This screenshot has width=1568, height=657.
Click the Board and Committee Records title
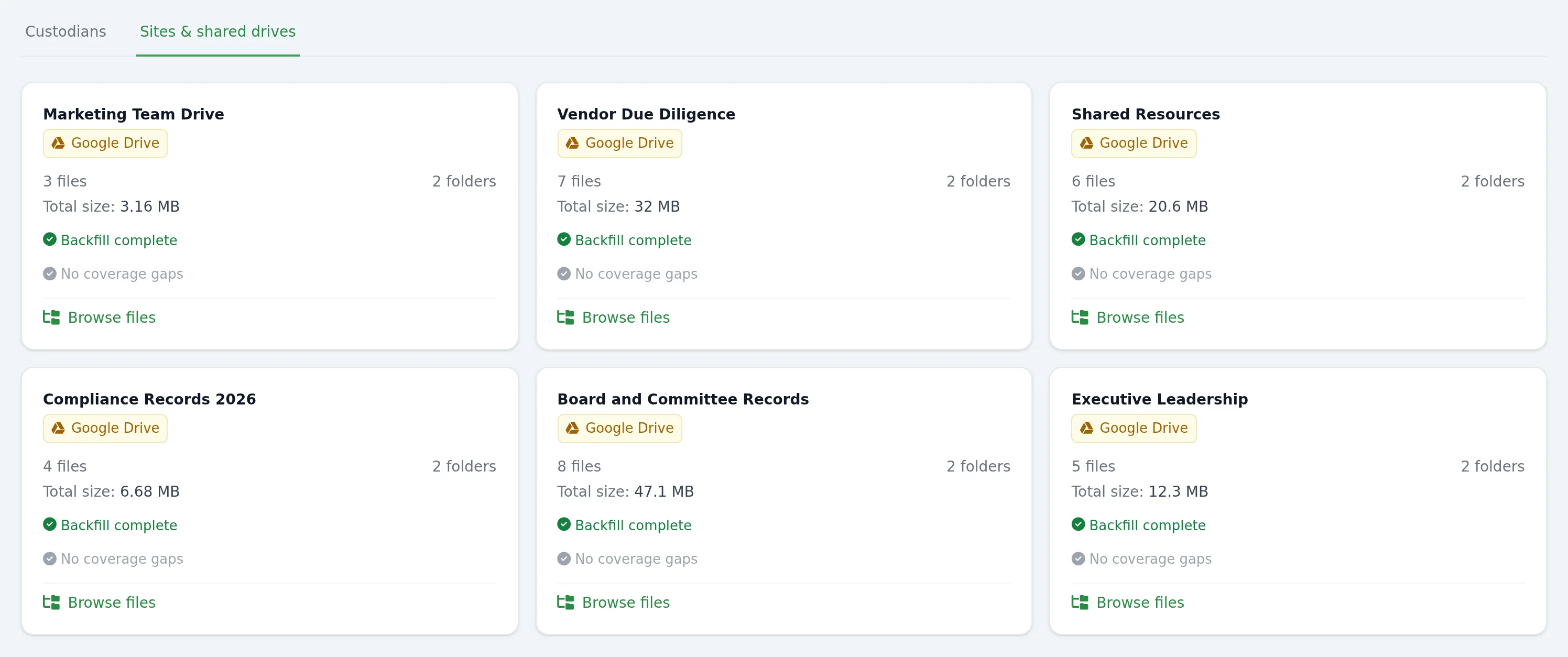point(683,399)
